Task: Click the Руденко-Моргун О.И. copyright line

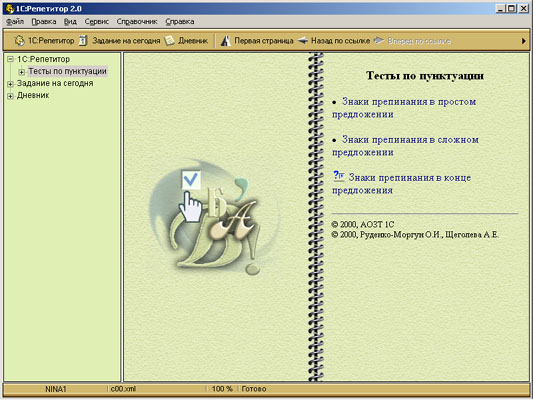Action: (x=415, y=234)
